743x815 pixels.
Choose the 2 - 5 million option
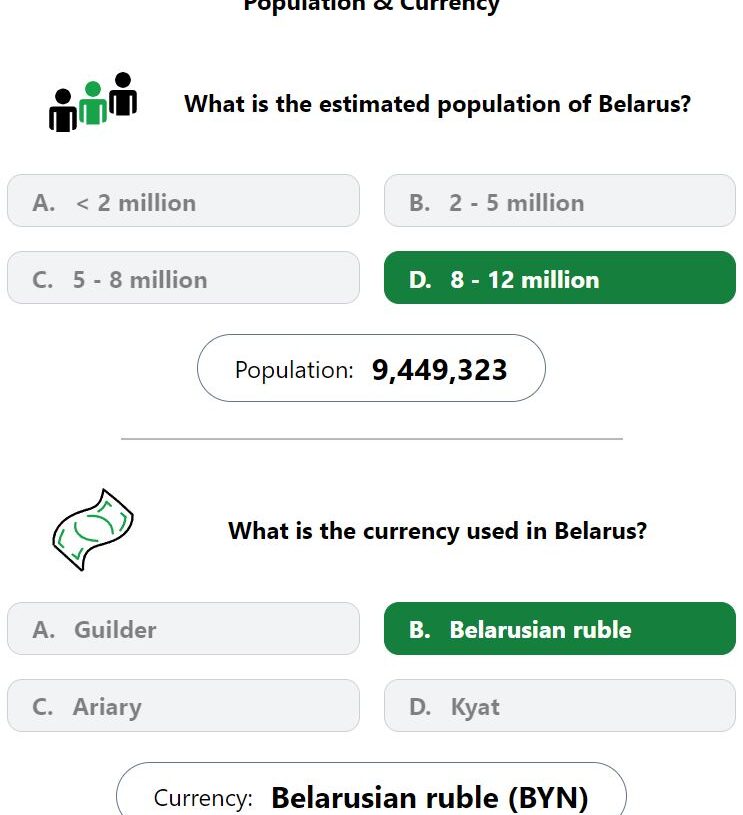(559, 201)
